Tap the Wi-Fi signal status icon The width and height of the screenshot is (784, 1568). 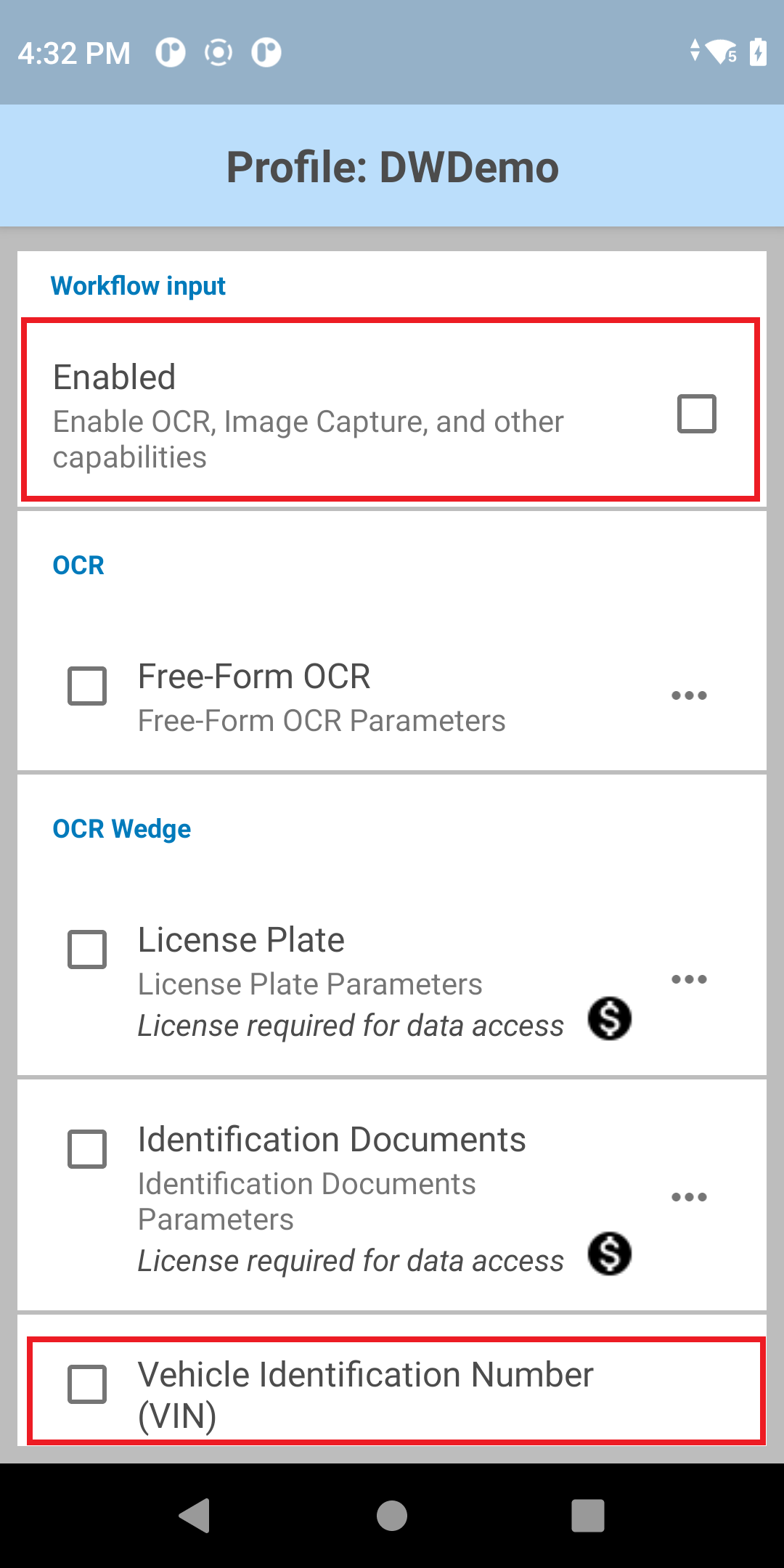pos(722,52)
